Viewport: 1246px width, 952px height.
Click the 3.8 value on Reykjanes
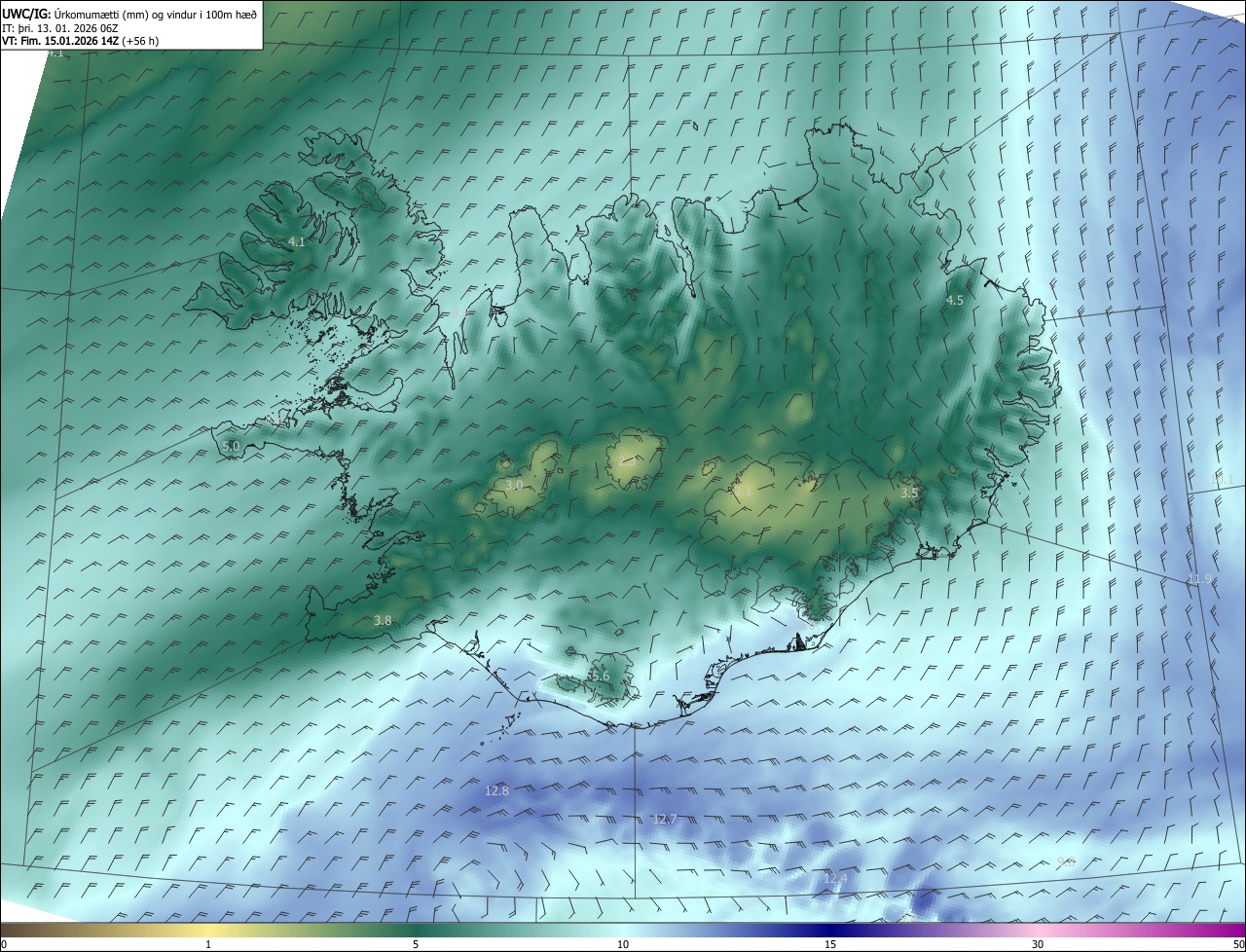[x=383, y=620]
